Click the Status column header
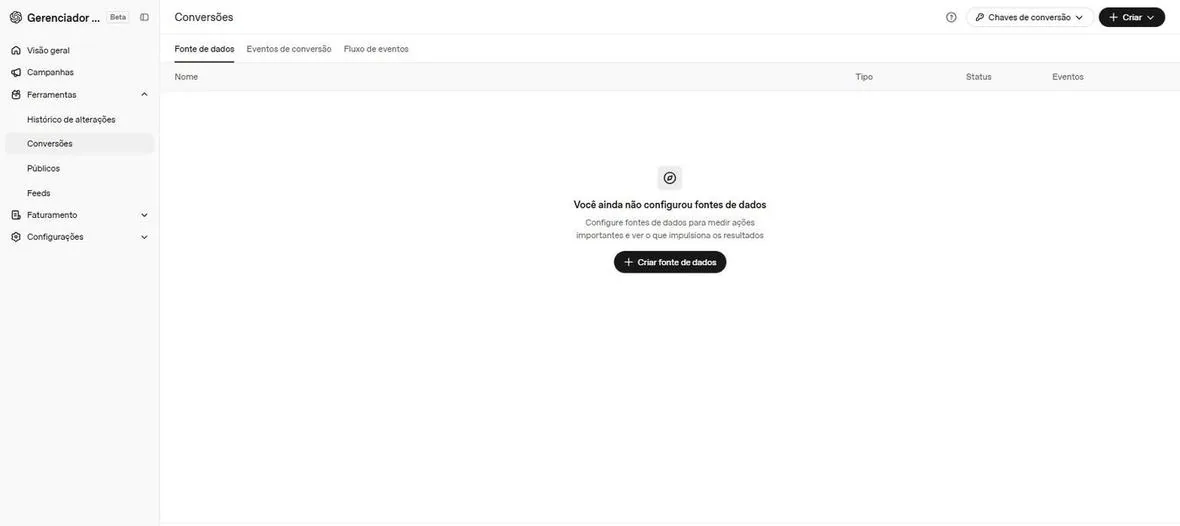Screen dimensions: 1180x526 pyautogui.click(x=978, y=77)
